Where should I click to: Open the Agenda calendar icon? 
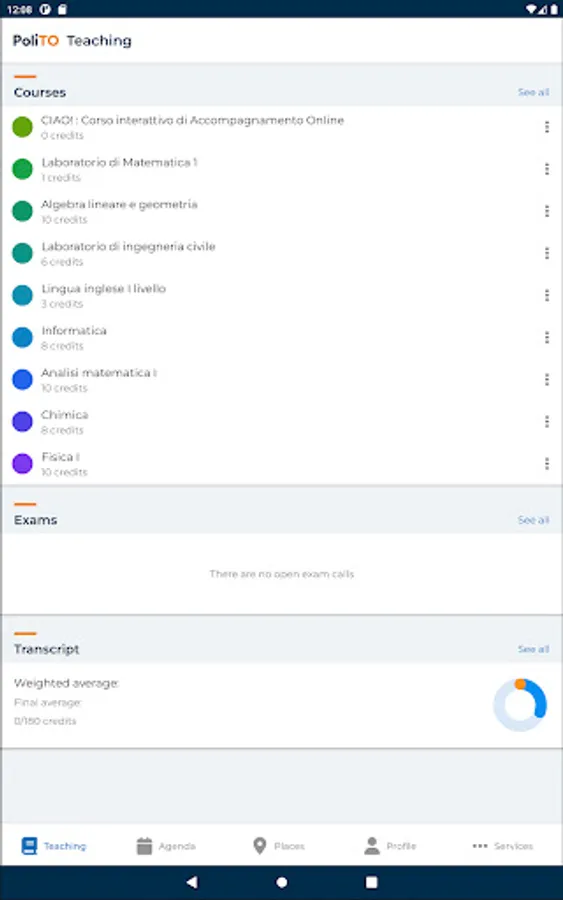click(x=145, y=845)
